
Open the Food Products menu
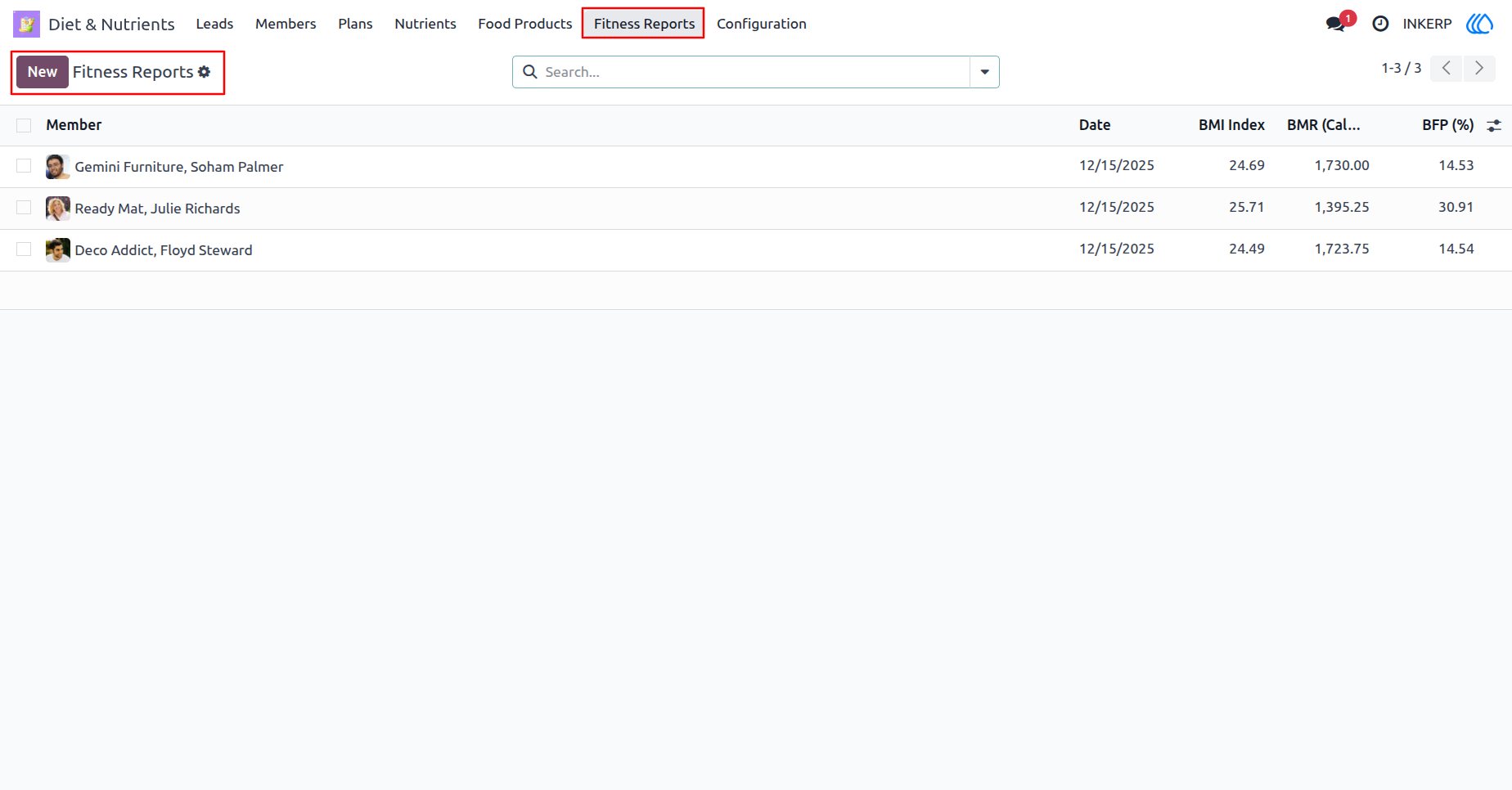[x=525, y=24]
